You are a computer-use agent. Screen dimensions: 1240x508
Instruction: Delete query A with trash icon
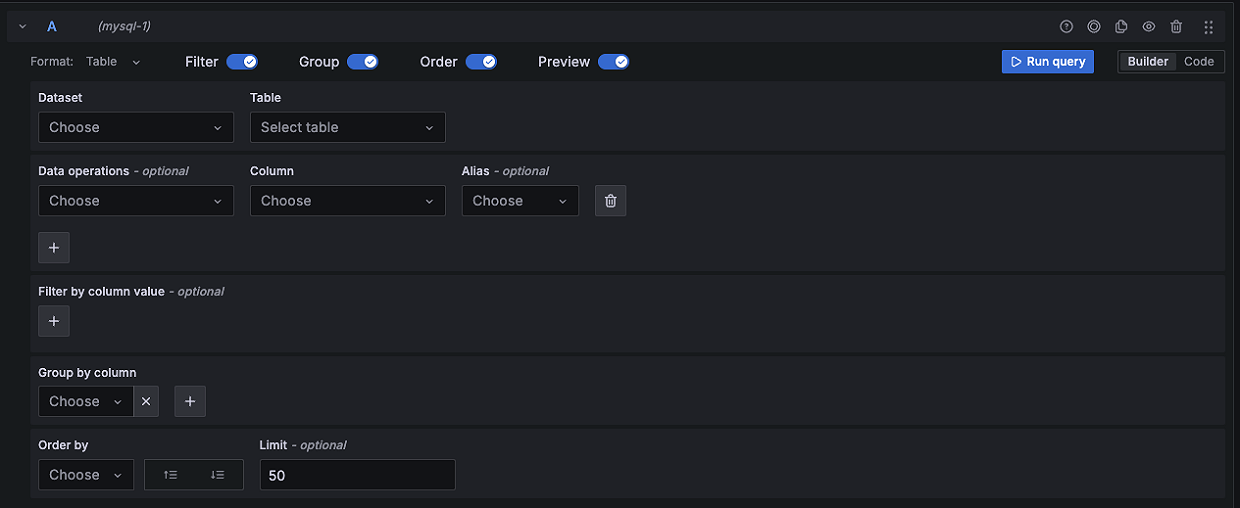click(x=1176, y=27)
